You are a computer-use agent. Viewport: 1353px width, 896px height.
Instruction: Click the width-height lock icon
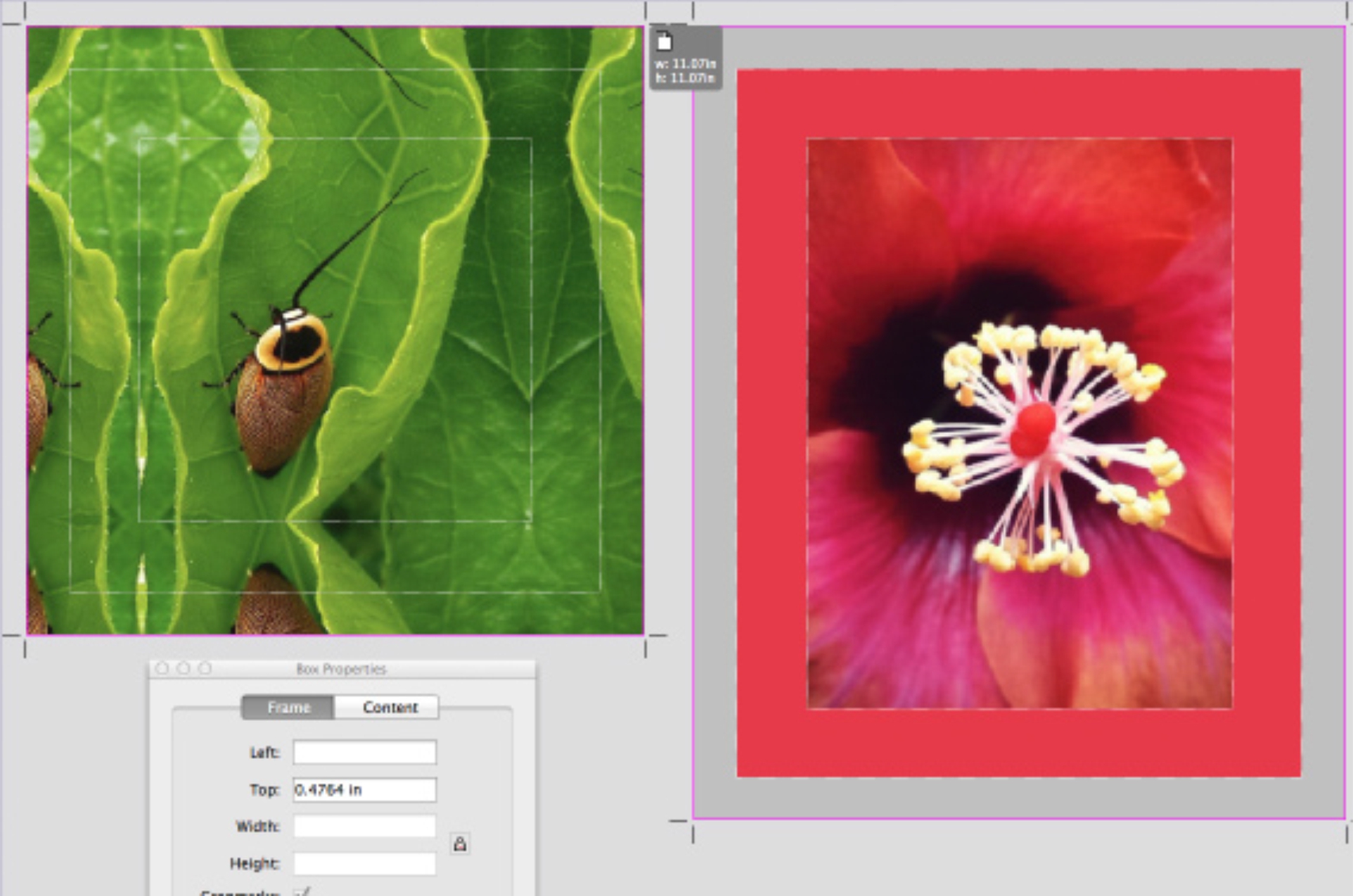[460, 843]
